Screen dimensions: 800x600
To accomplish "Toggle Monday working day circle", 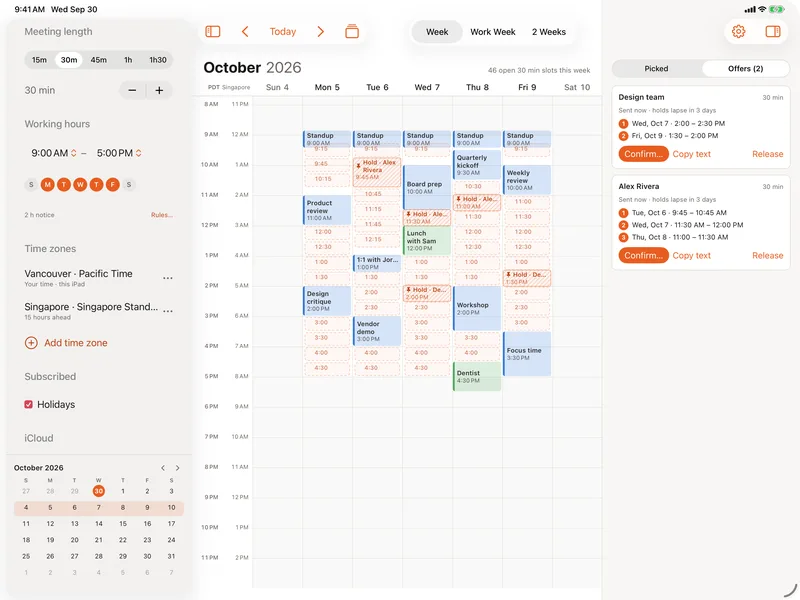I will coord(47,185).
